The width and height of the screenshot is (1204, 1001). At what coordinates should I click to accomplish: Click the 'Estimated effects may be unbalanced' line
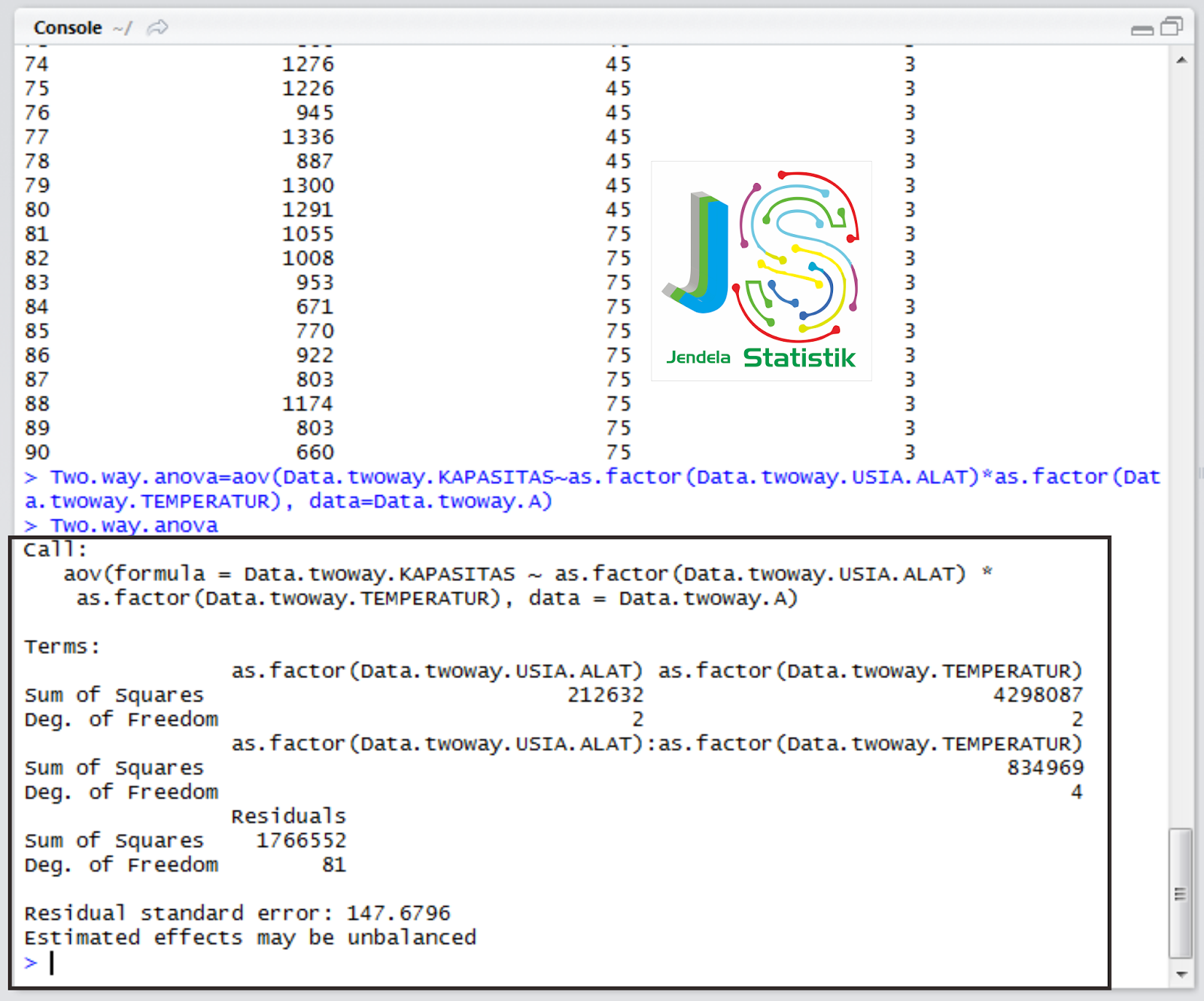tap(251, 937)
